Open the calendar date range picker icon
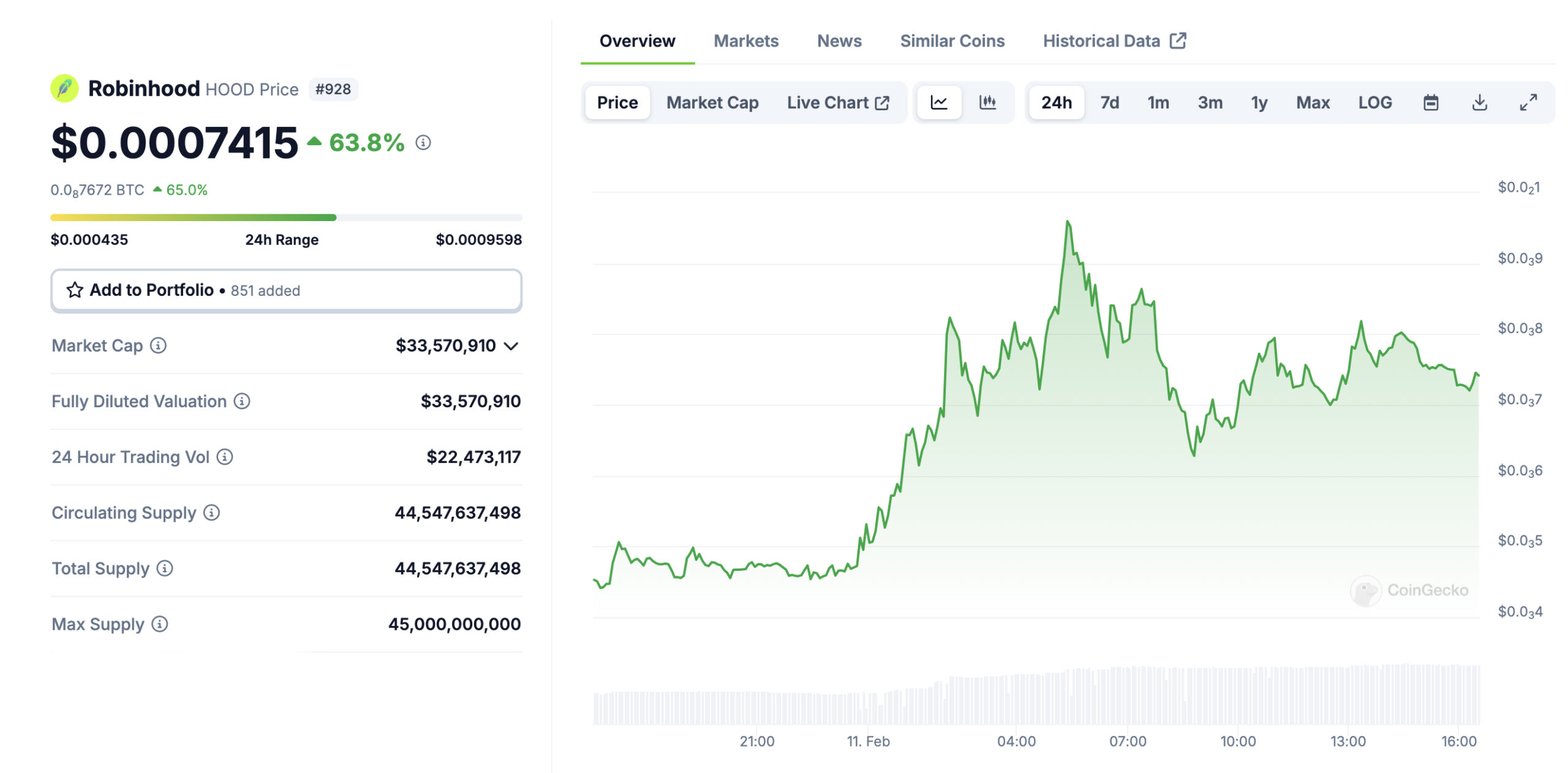This screenshot has height=773, width=1568. (x=1432, y=102)
